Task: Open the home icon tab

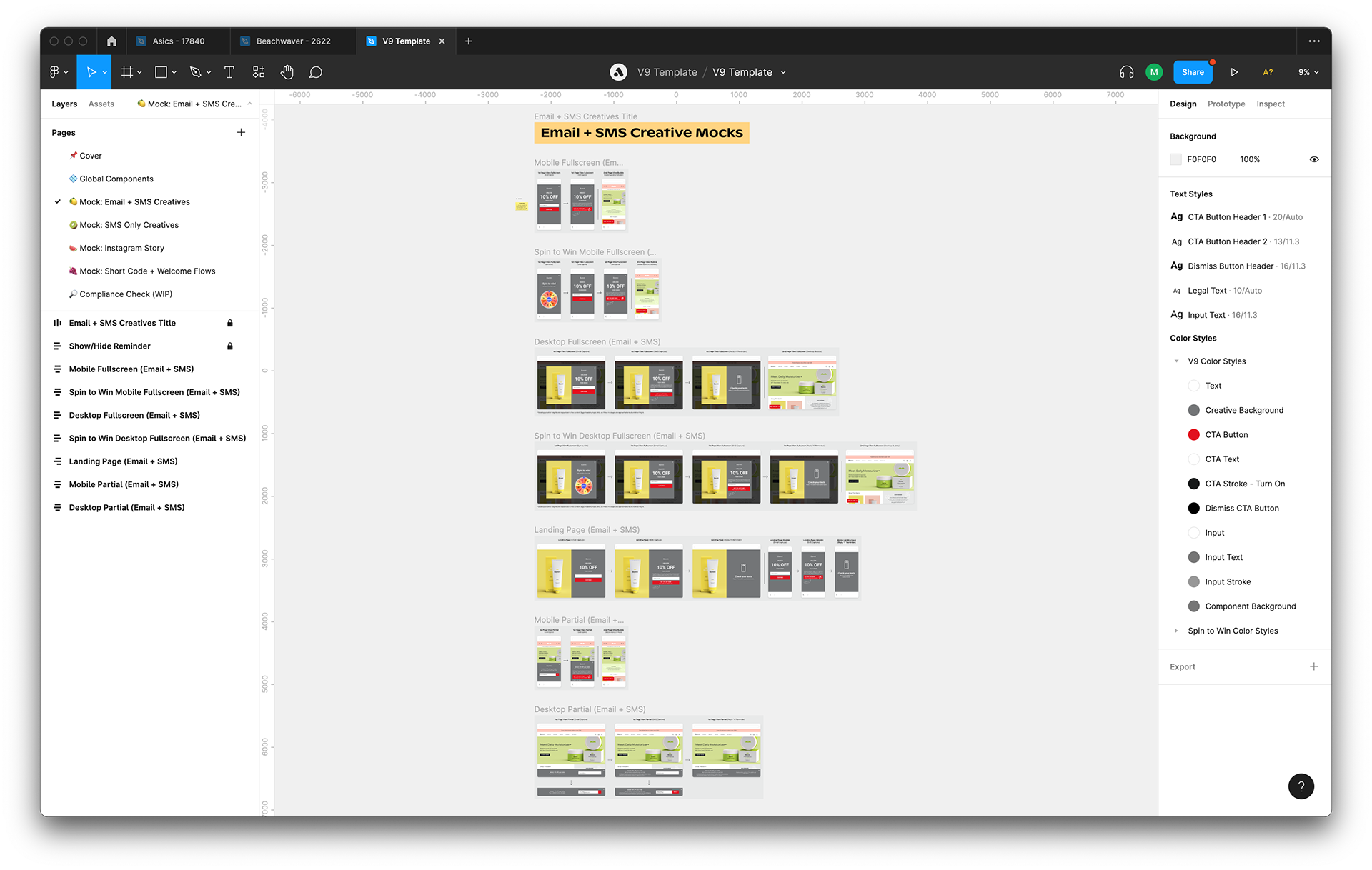Action: click(x=111, y=41)
